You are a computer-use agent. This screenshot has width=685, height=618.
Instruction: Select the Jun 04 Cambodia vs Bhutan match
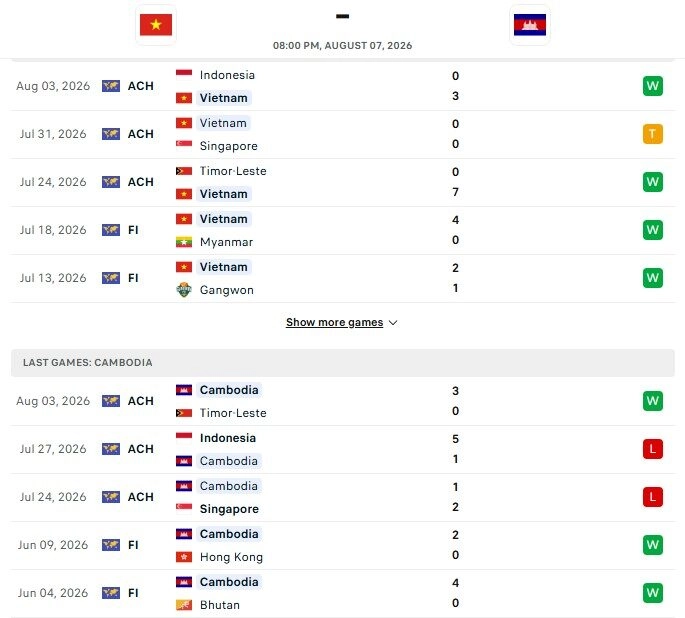pos(342,594)
